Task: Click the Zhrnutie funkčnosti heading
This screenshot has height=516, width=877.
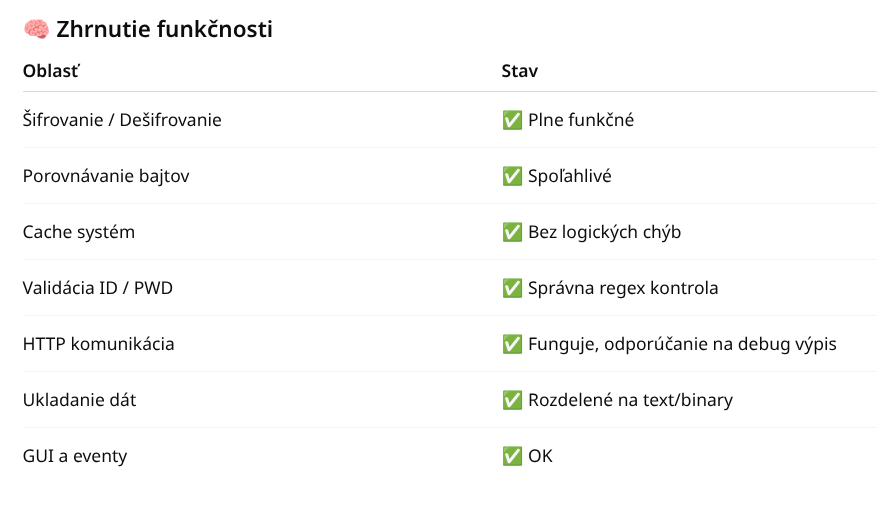Action: 164,30
